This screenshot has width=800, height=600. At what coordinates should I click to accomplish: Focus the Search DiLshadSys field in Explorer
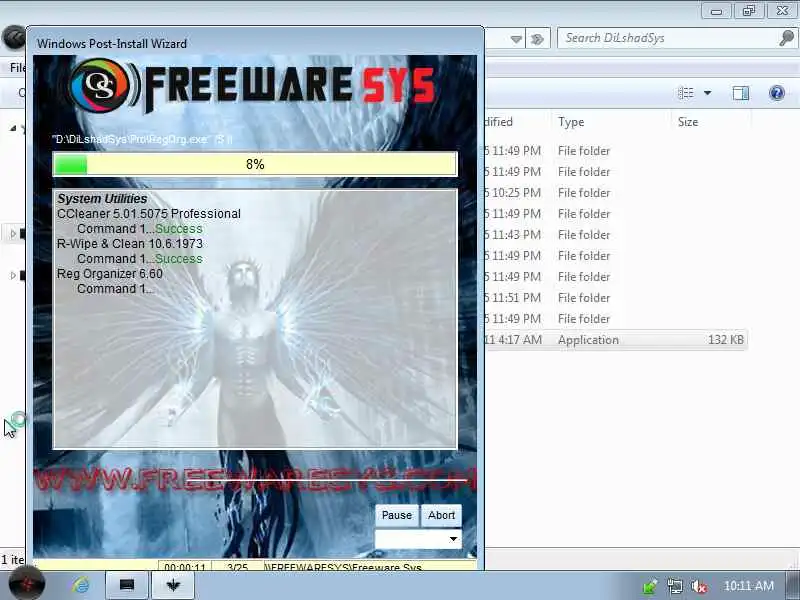click(668, 38)
